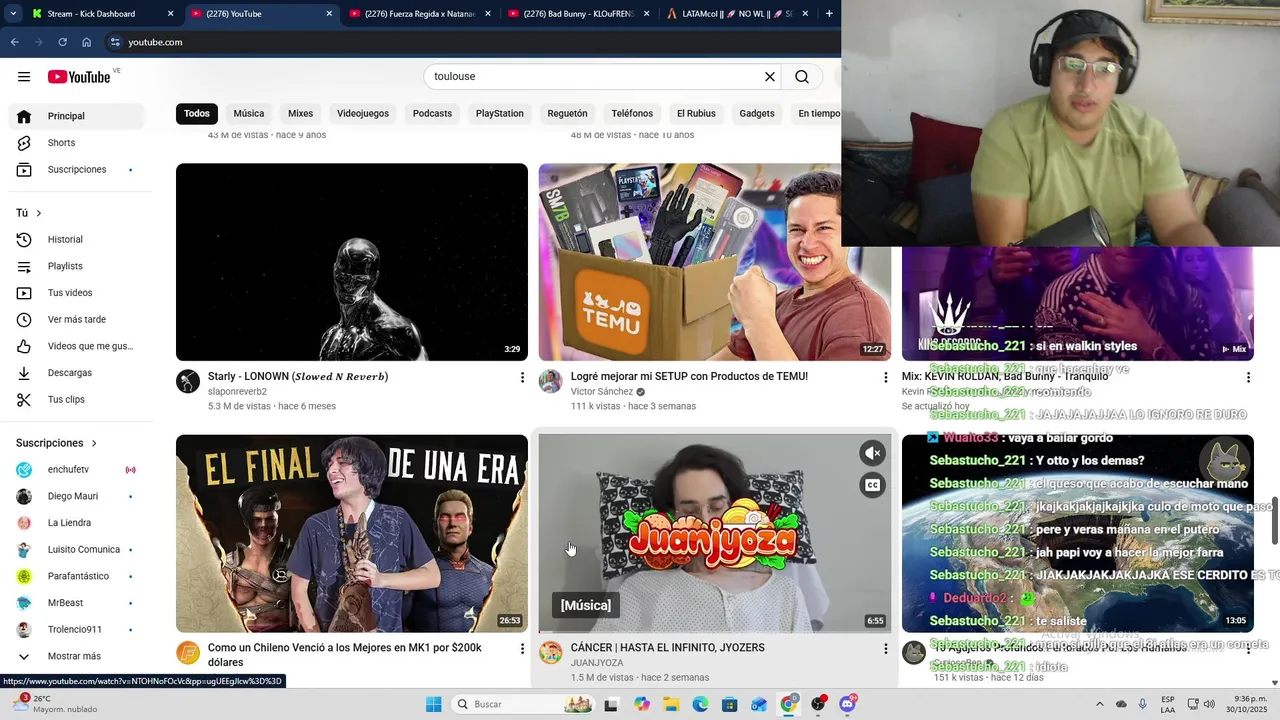This screenshot has width=1280, height=720.
Task: Click slaponreverb2 channel avatar
Action: 188,381
